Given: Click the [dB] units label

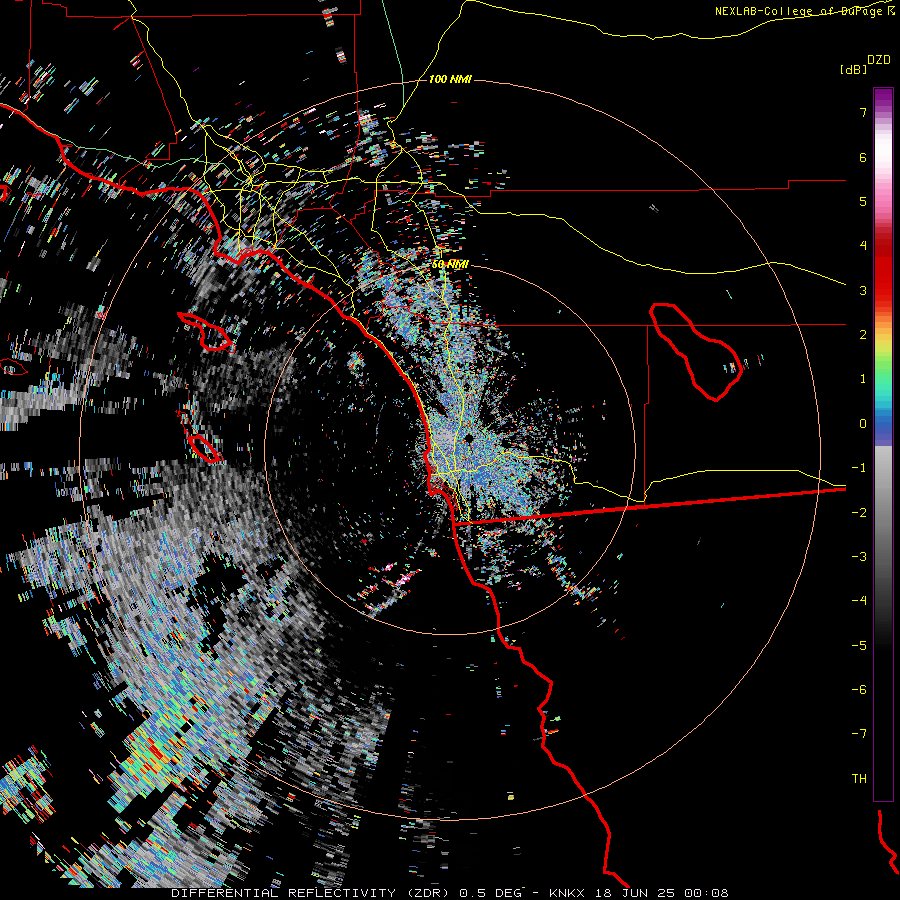Looking at the screenshot, I should click(854, 69).
